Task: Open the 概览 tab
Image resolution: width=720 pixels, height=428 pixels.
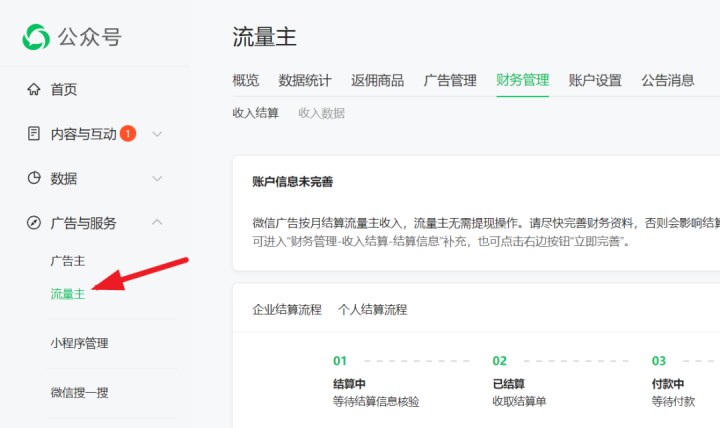Action: click(245, 81)
